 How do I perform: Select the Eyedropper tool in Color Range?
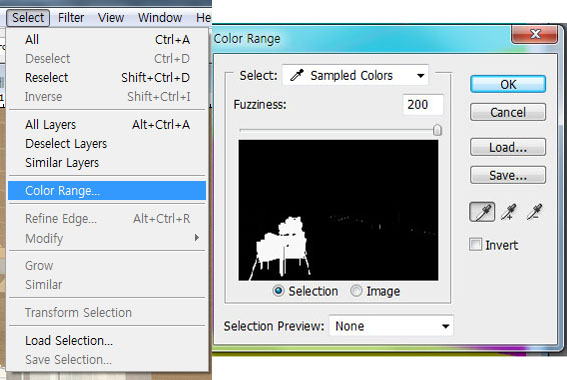482,212
